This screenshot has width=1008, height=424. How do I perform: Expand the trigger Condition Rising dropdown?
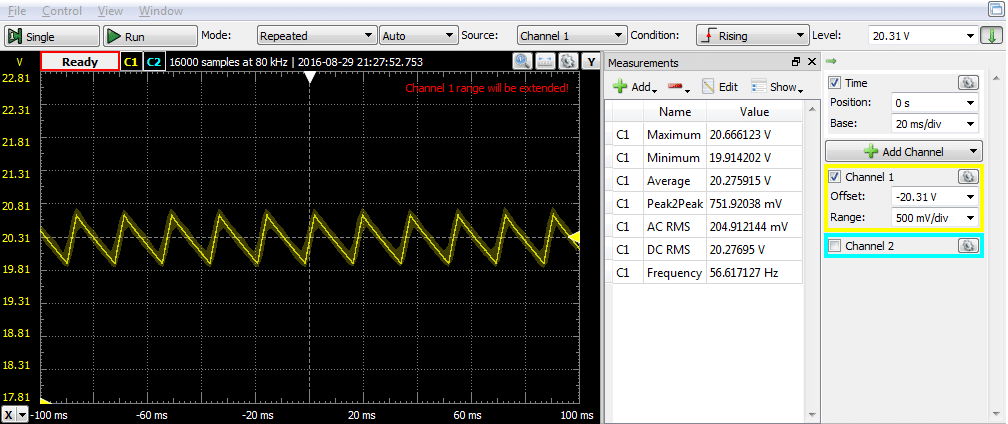pos(751,35)
